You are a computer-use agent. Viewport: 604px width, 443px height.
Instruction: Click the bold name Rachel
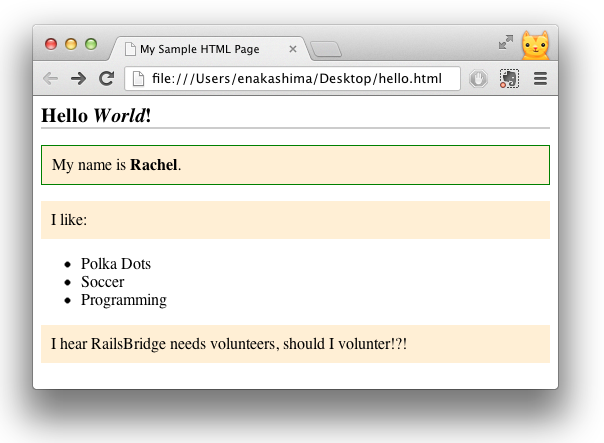154,165
